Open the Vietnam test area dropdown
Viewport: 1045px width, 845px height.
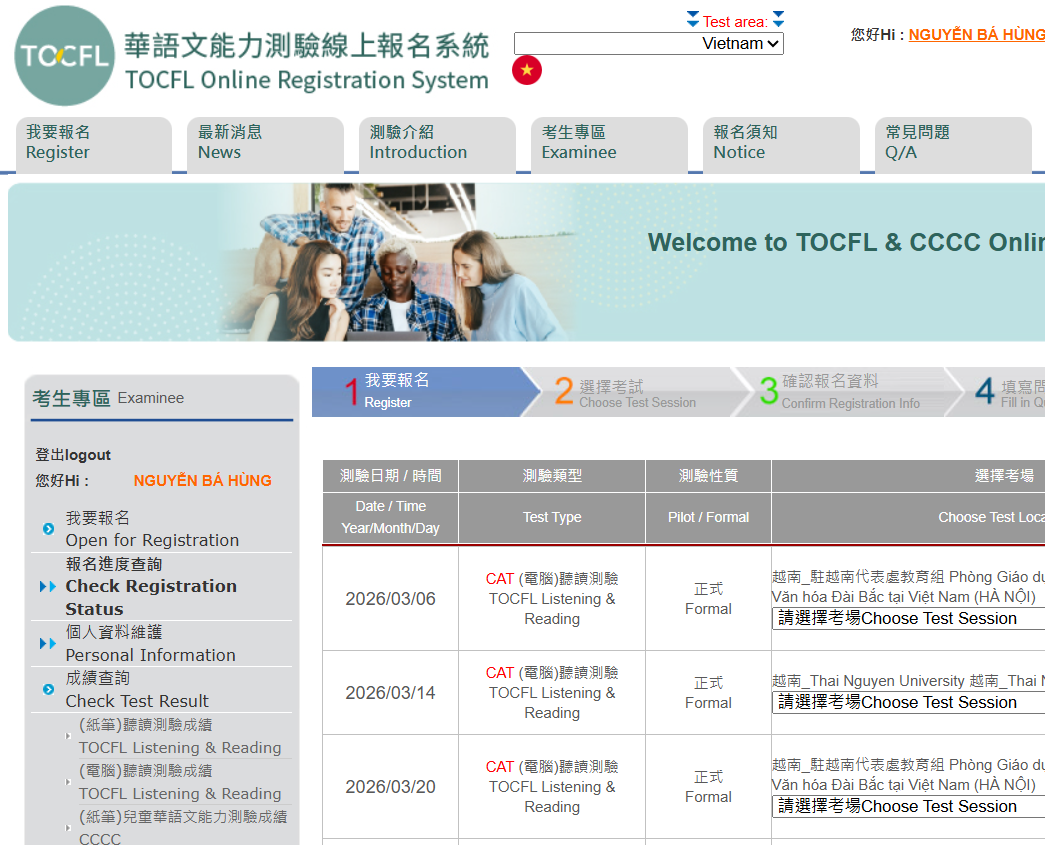[648, 44]
